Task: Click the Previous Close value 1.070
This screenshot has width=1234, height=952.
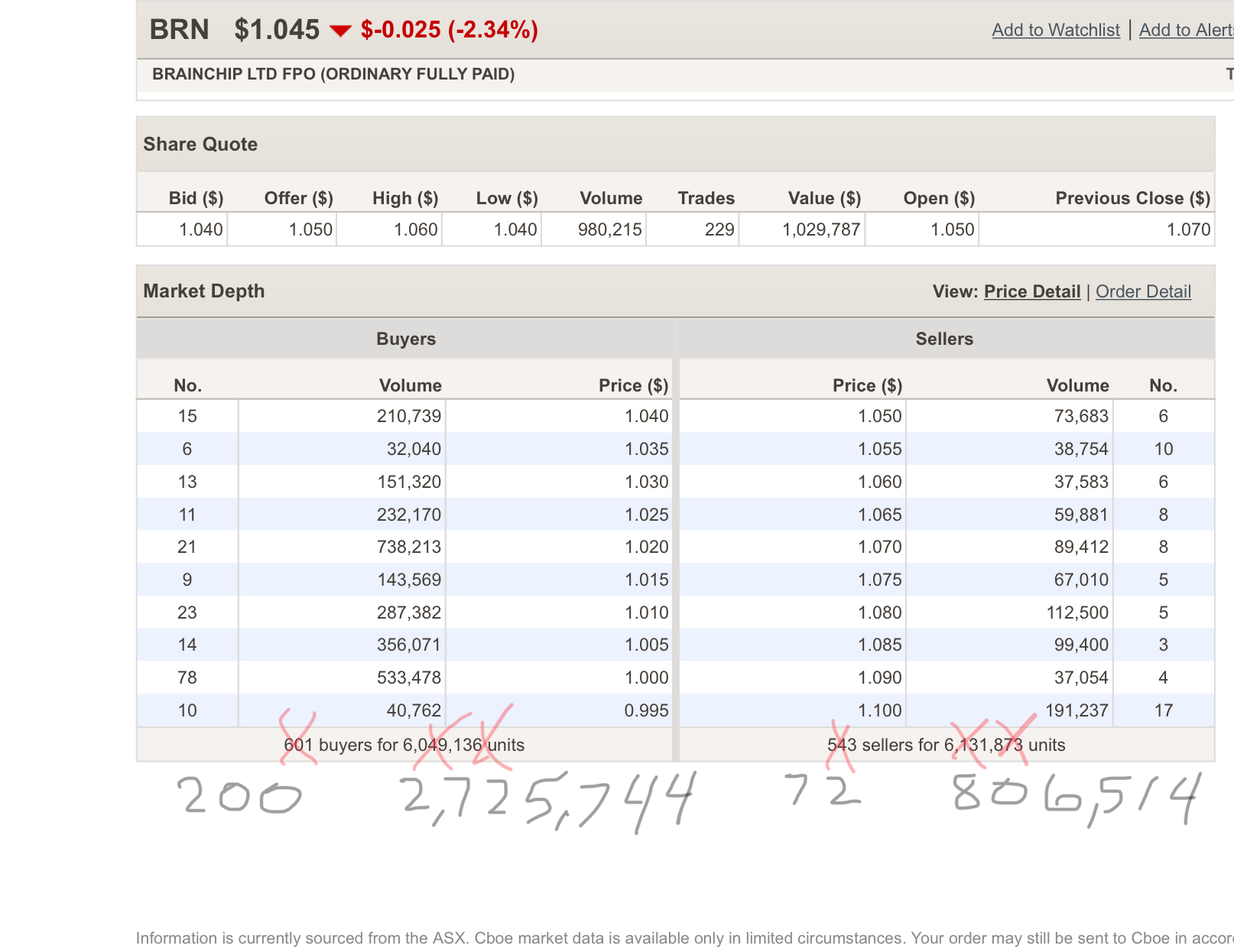Action: click(x=1189, y=229)
